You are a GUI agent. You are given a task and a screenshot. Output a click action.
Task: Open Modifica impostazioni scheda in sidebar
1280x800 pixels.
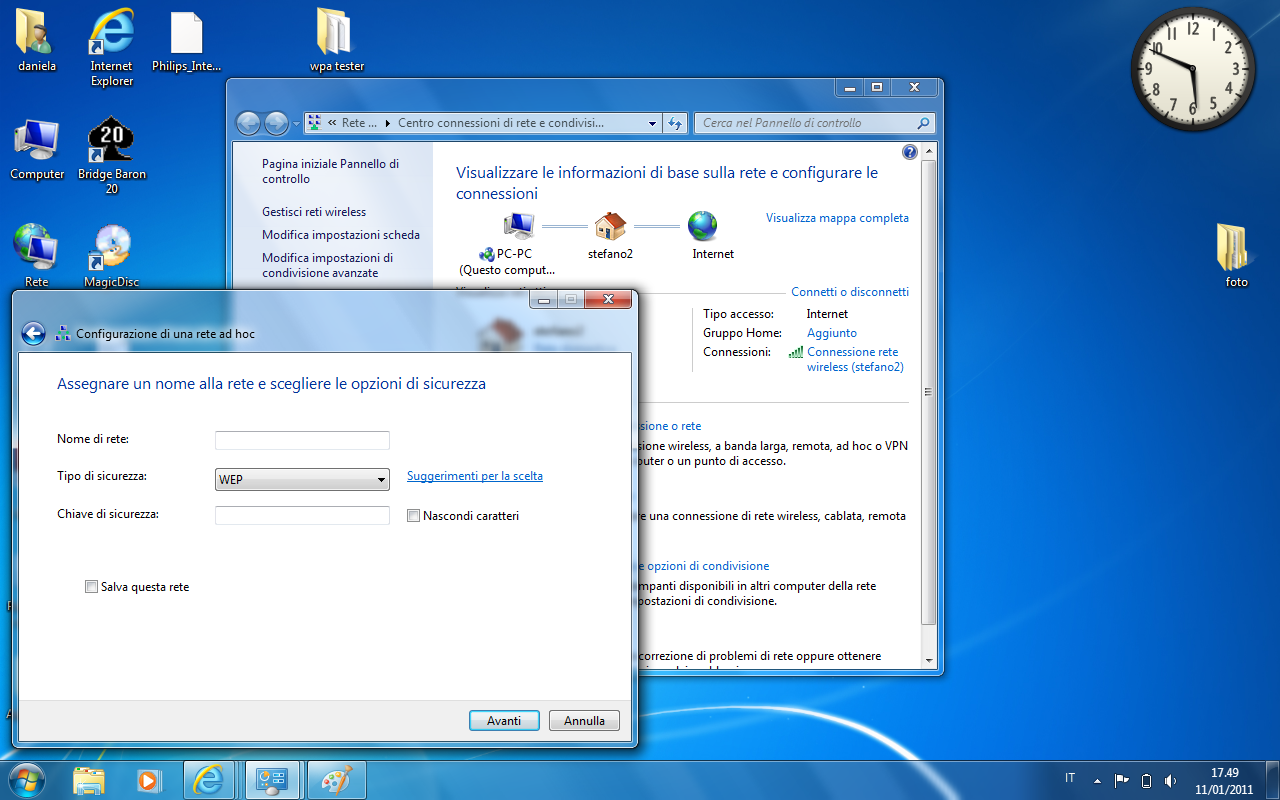340,235
